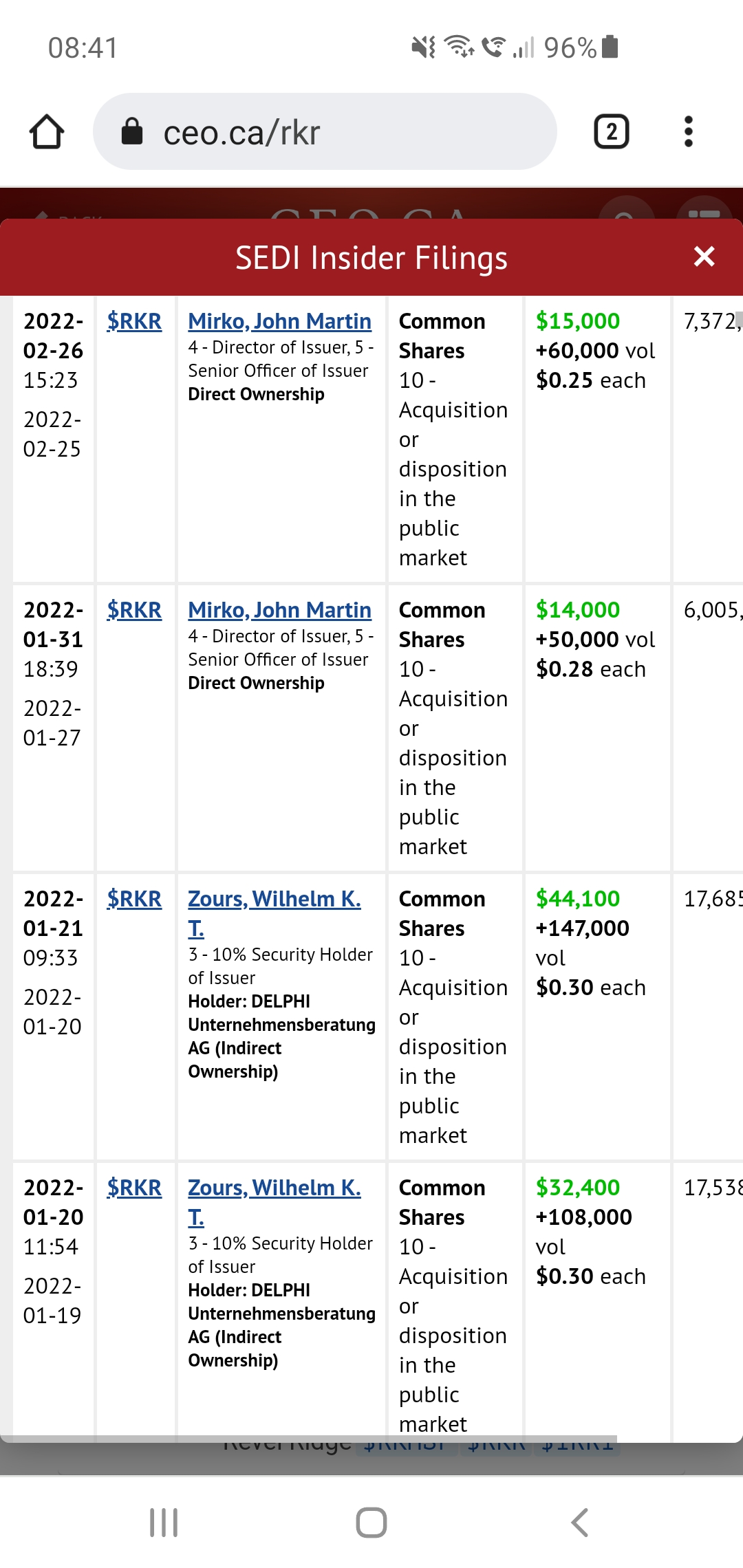The height and width of the screenshot is (1568, 743).
Task: Tap the lock icon in address bar
Action: (x=131, y=131)
